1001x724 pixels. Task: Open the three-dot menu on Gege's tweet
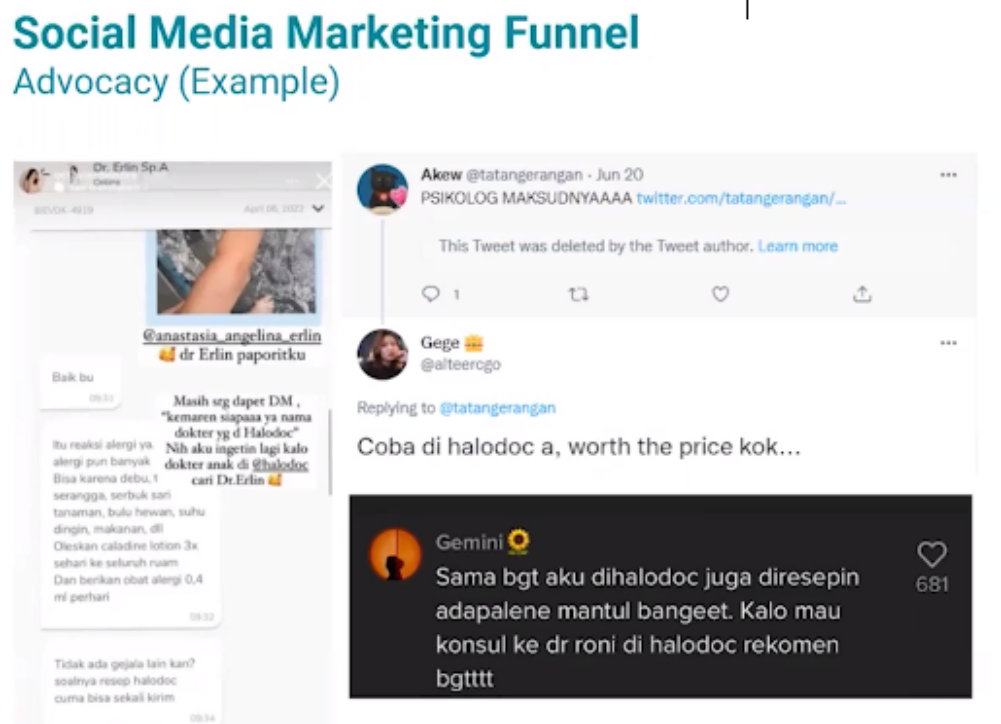point(948,343)
